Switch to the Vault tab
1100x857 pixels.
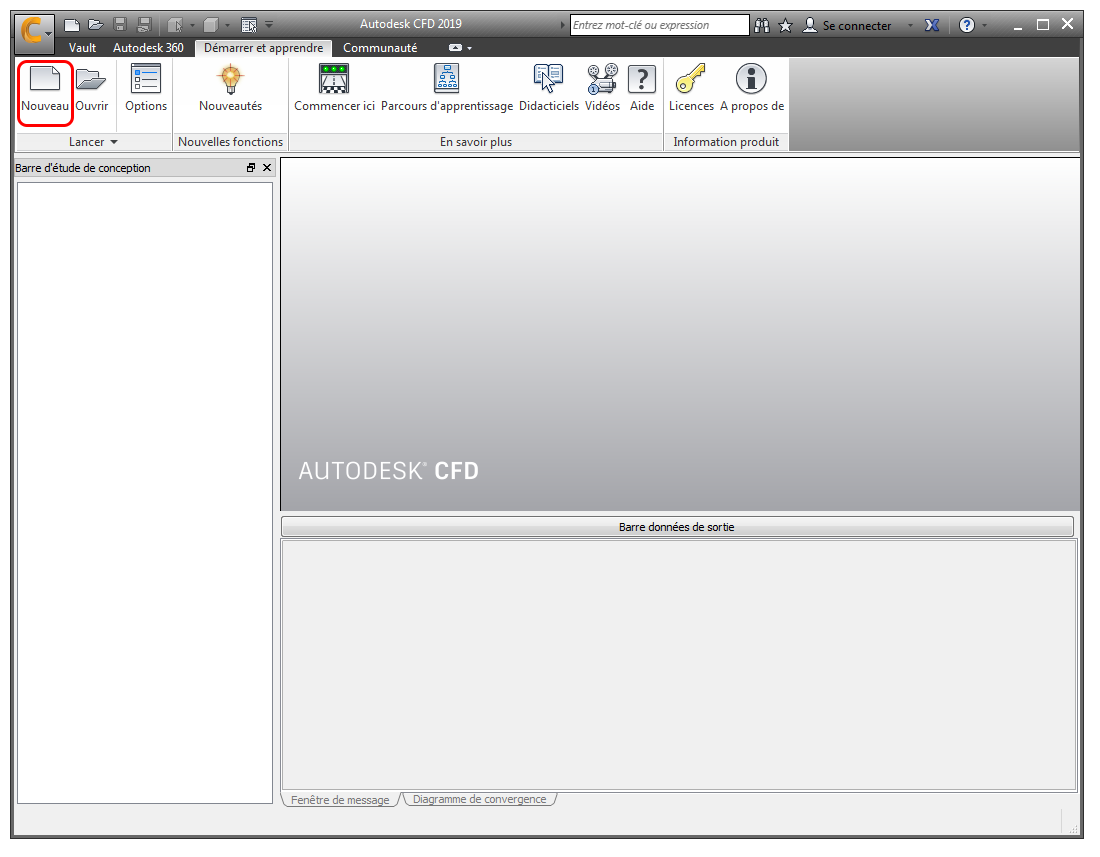point(82,48)
